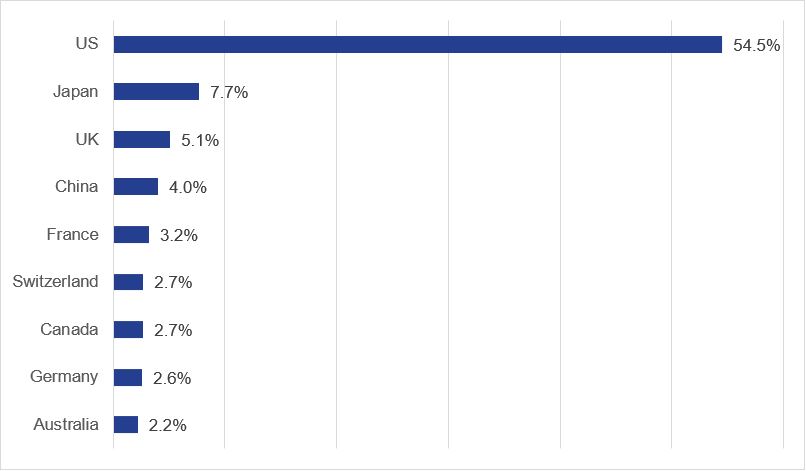Click the Australia axis label
806x471 pixels.
(x=66, y=425)
